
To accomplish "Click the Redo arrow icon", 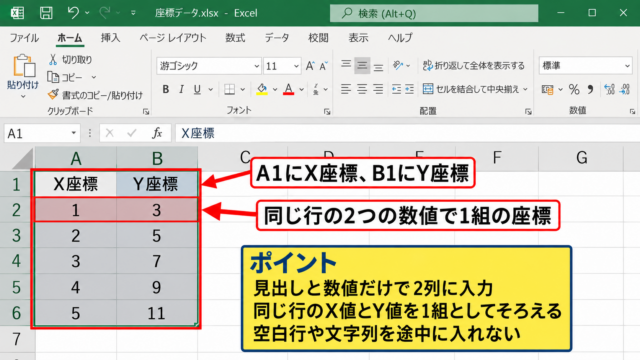I will 104,13.
